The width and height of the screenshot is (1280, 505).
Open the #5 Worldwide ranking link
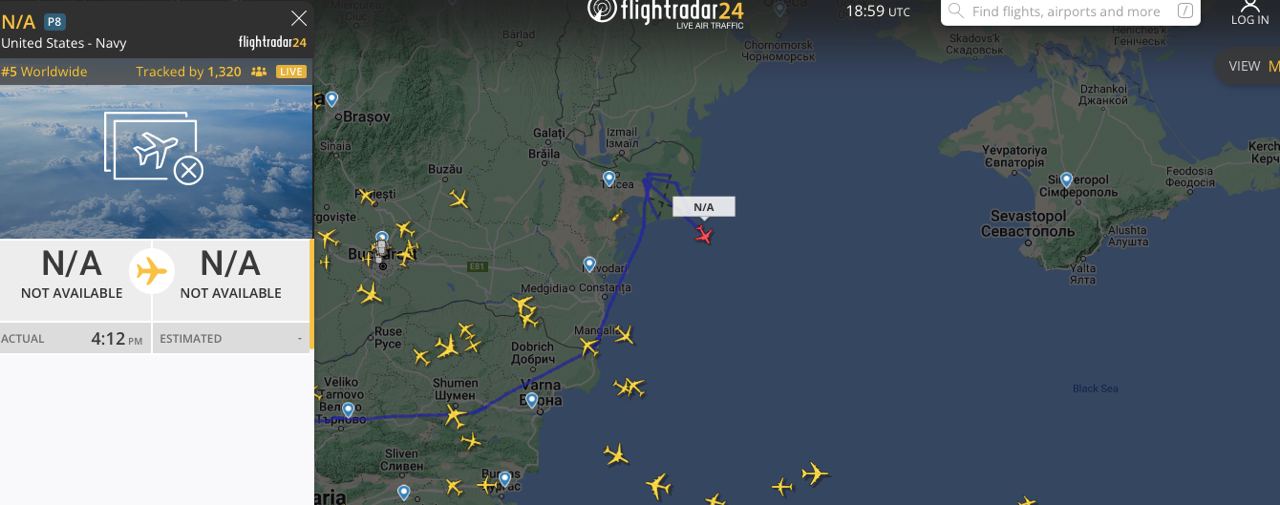click(44, 72)
